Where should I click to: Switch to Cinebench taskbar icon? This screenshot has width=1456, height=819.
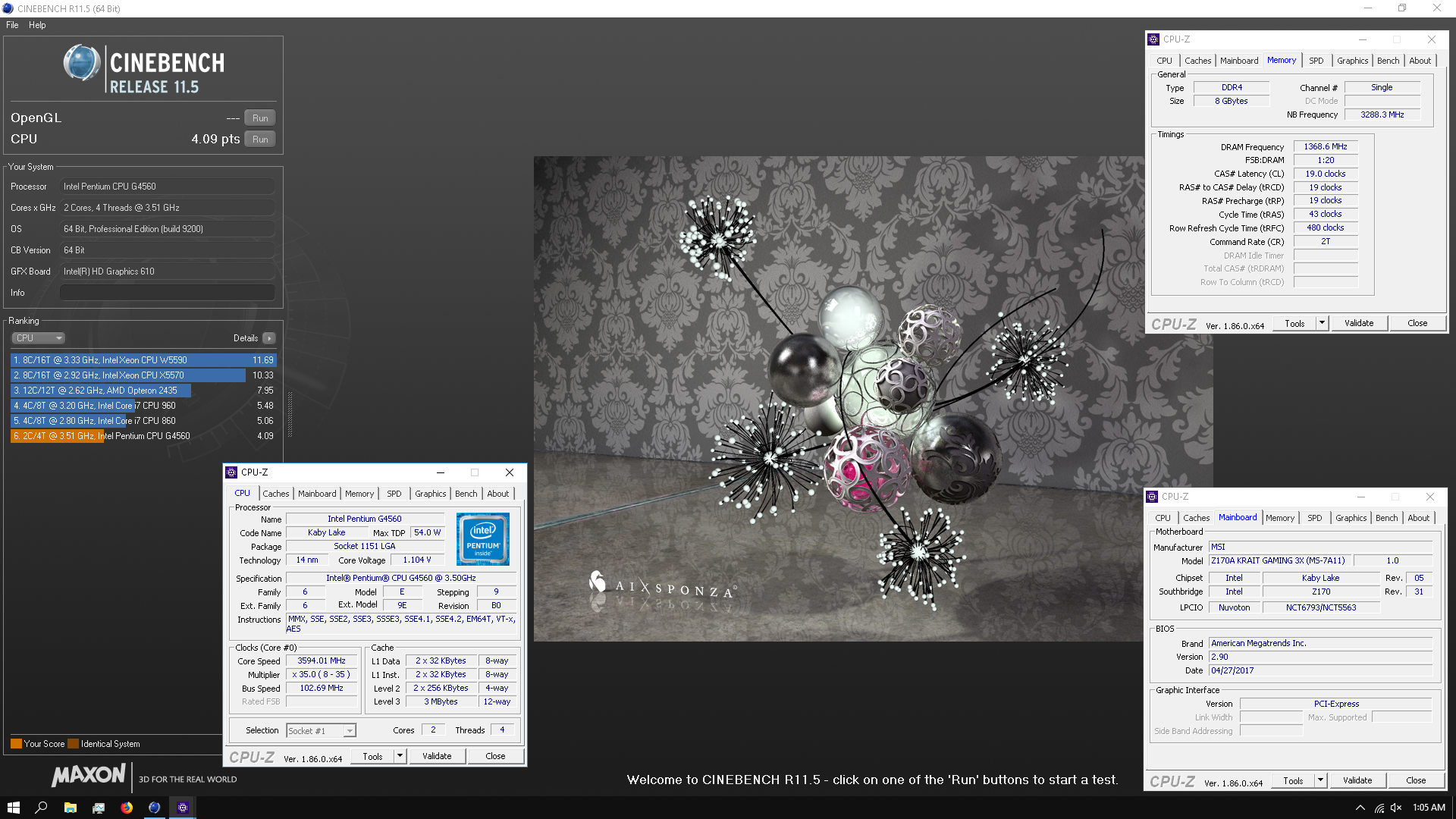(154, 808)
